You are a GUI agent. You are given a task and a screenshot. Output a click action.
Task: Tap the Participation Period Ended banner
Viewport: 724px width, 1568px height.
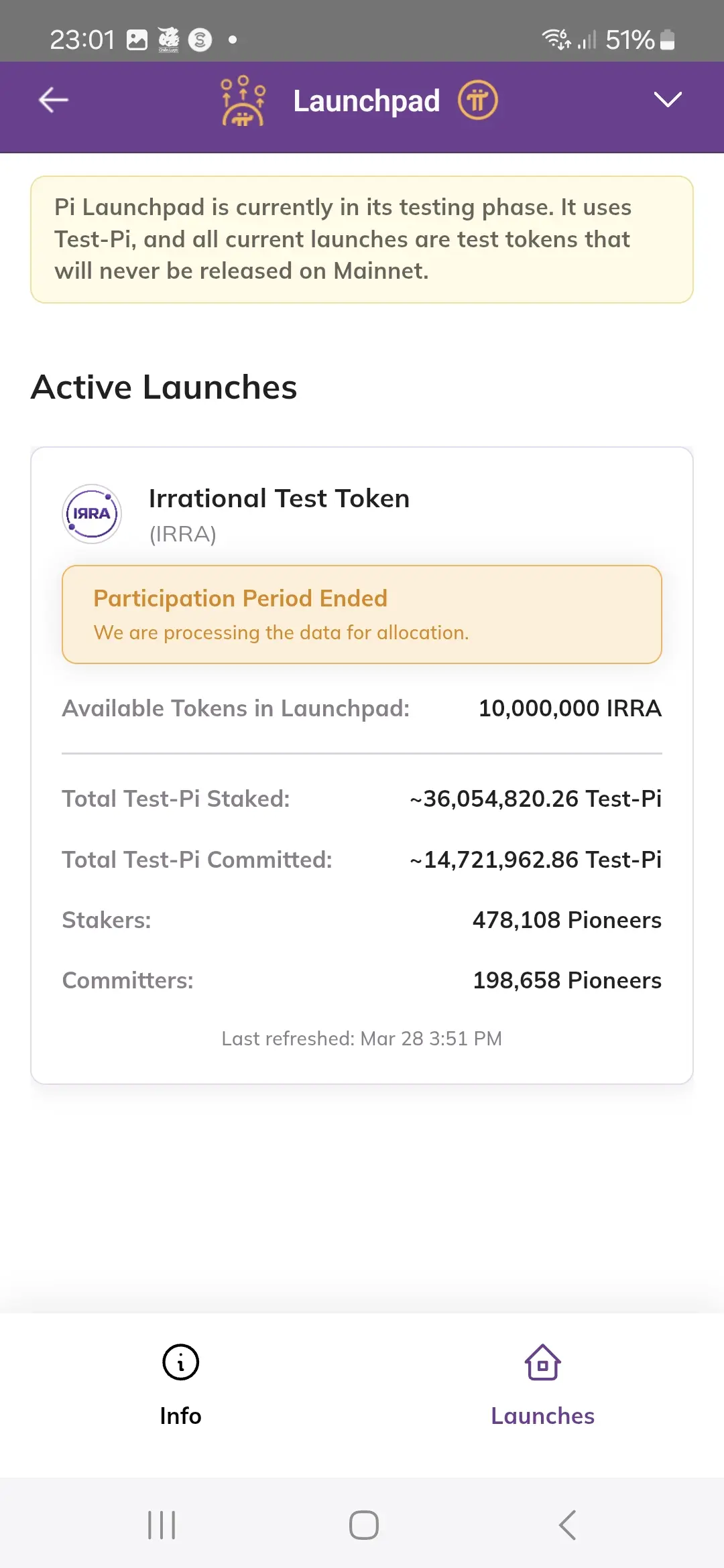[362, 614]
